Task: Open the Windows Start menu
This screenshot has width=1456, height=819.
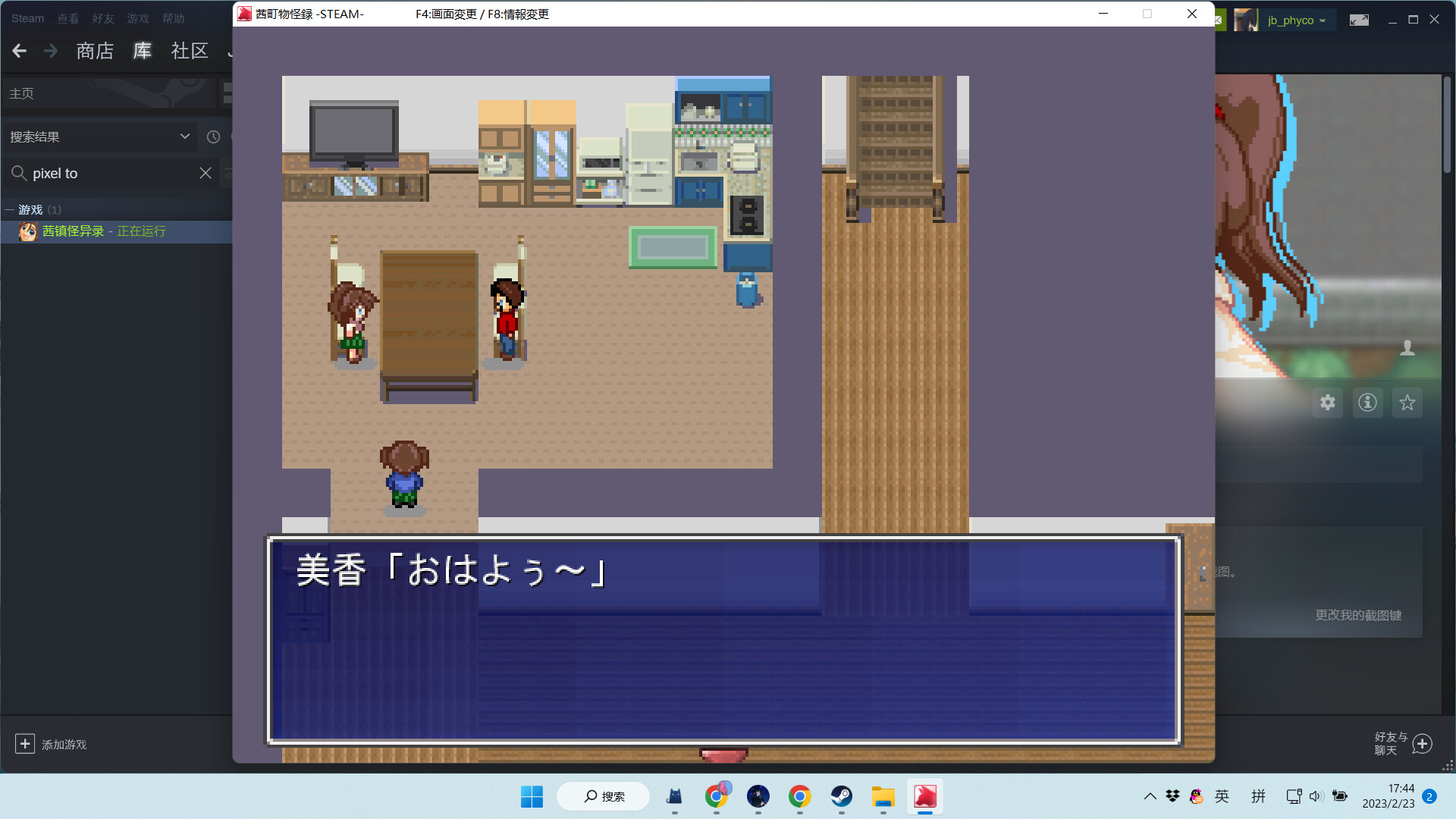Action: point(532,796)
